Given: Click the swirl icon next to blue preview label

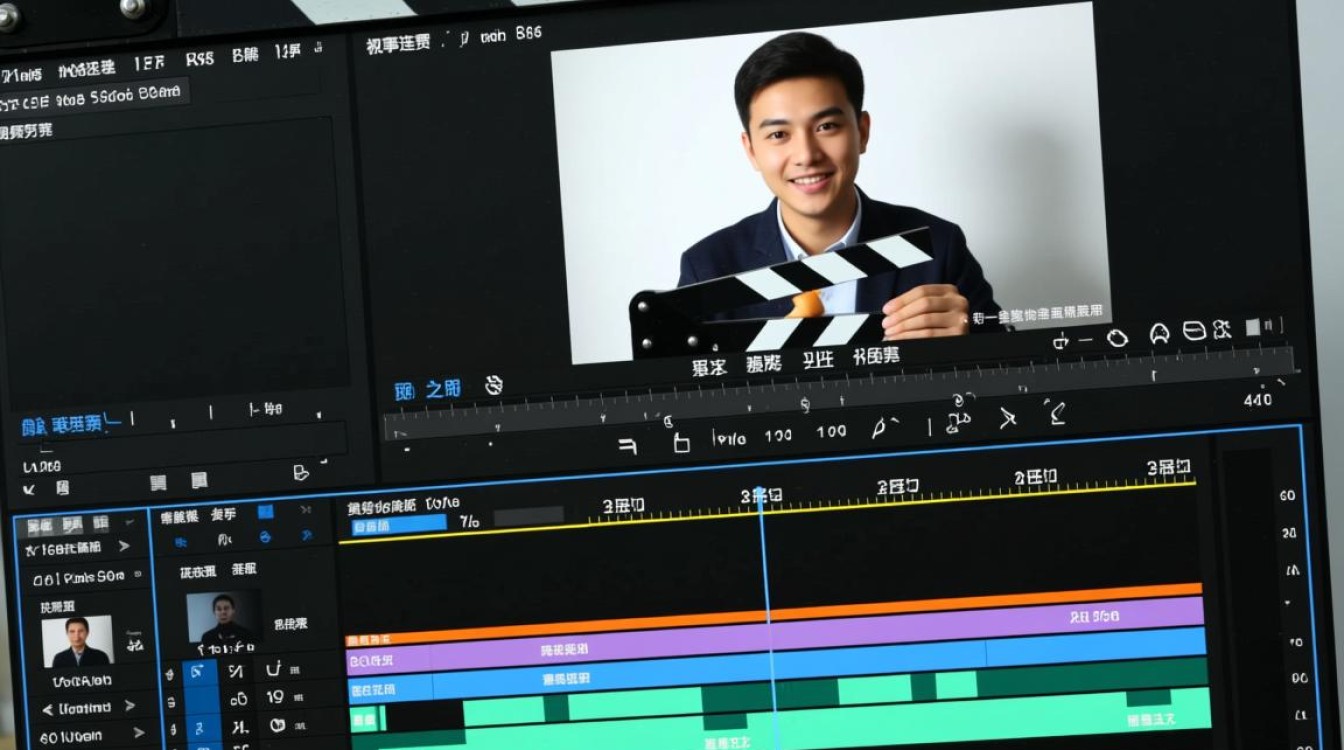Looking at the screenshot, I should (493, 385).
